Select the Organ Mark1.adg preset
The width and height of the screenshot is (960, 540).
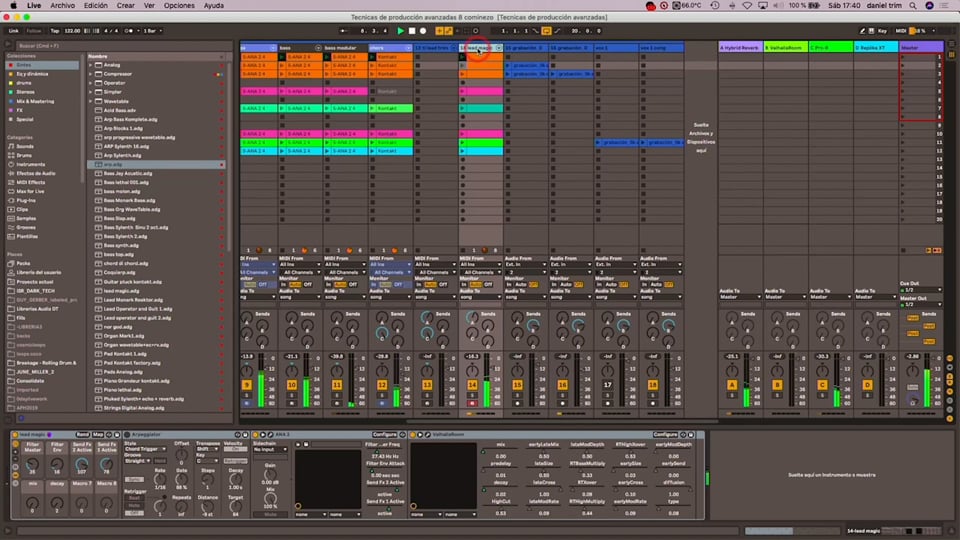124,336
